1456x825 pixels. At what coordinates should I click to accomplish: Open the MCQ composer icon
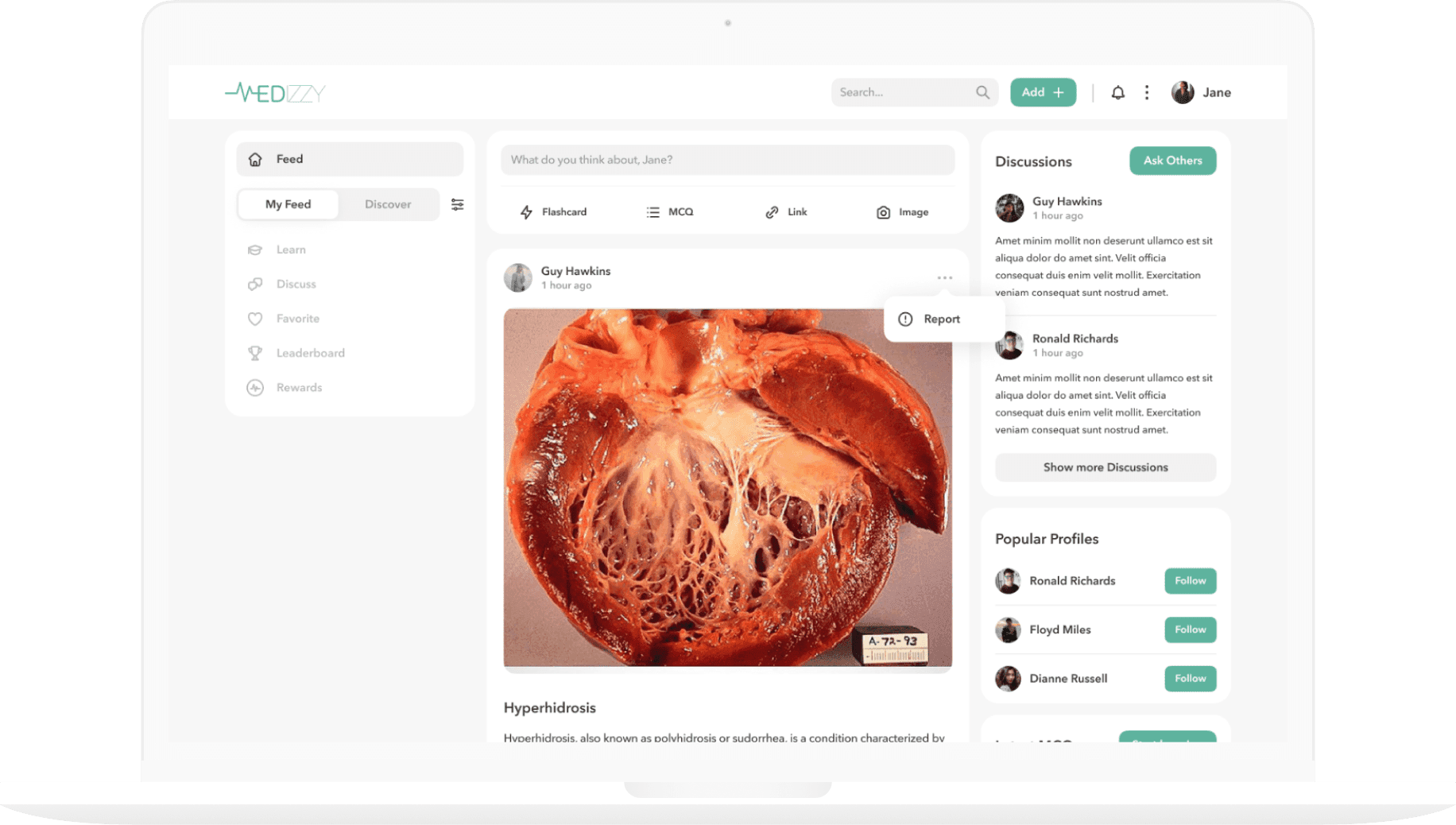652,211
